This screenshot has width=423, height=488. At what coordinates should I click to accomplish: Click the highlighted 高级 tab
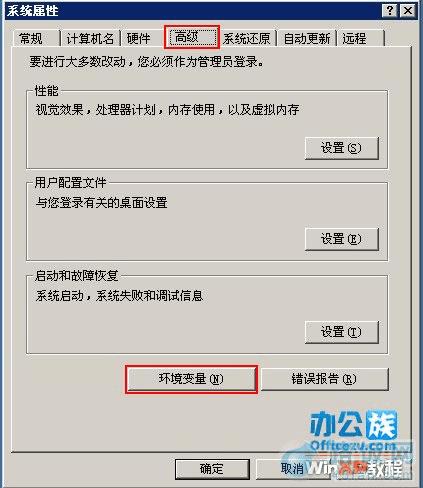point(192,37)
